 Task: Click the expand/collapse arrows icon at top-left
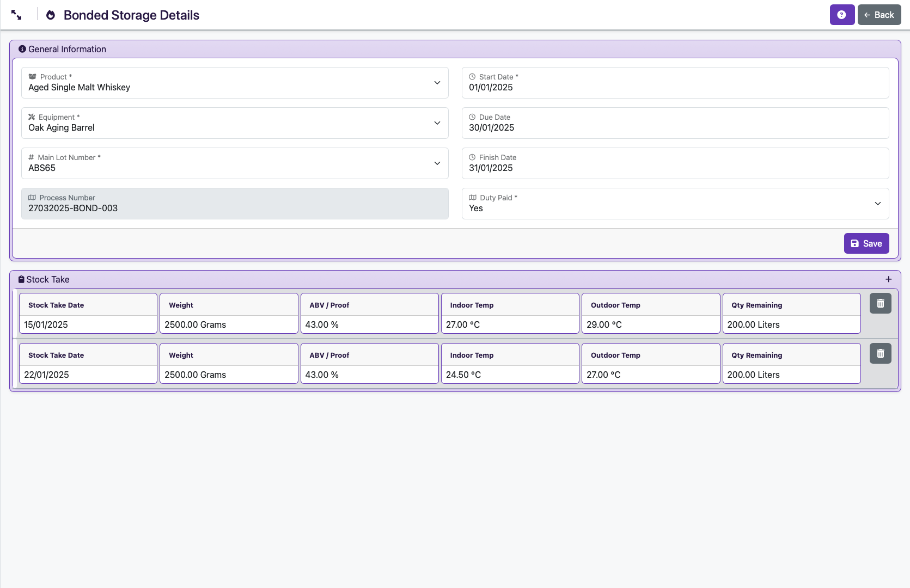coord(16,15)
